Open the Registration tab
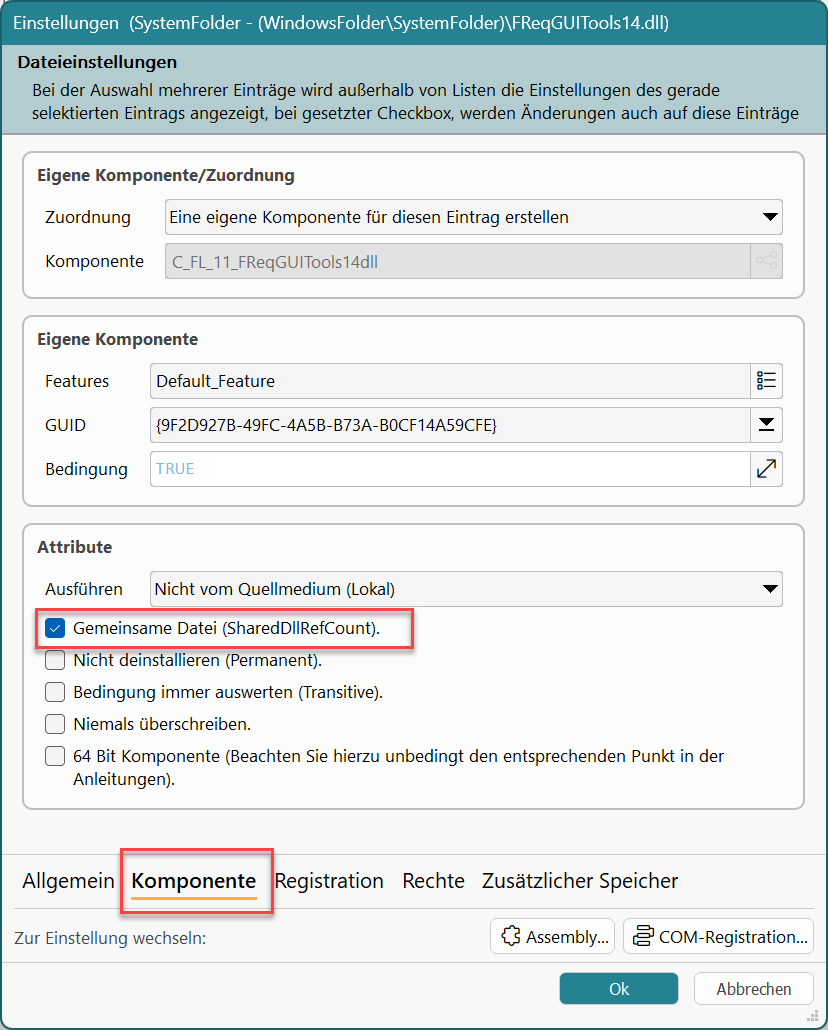The width and height of the screenshot is (828, 1030). (x=329, y=881)
